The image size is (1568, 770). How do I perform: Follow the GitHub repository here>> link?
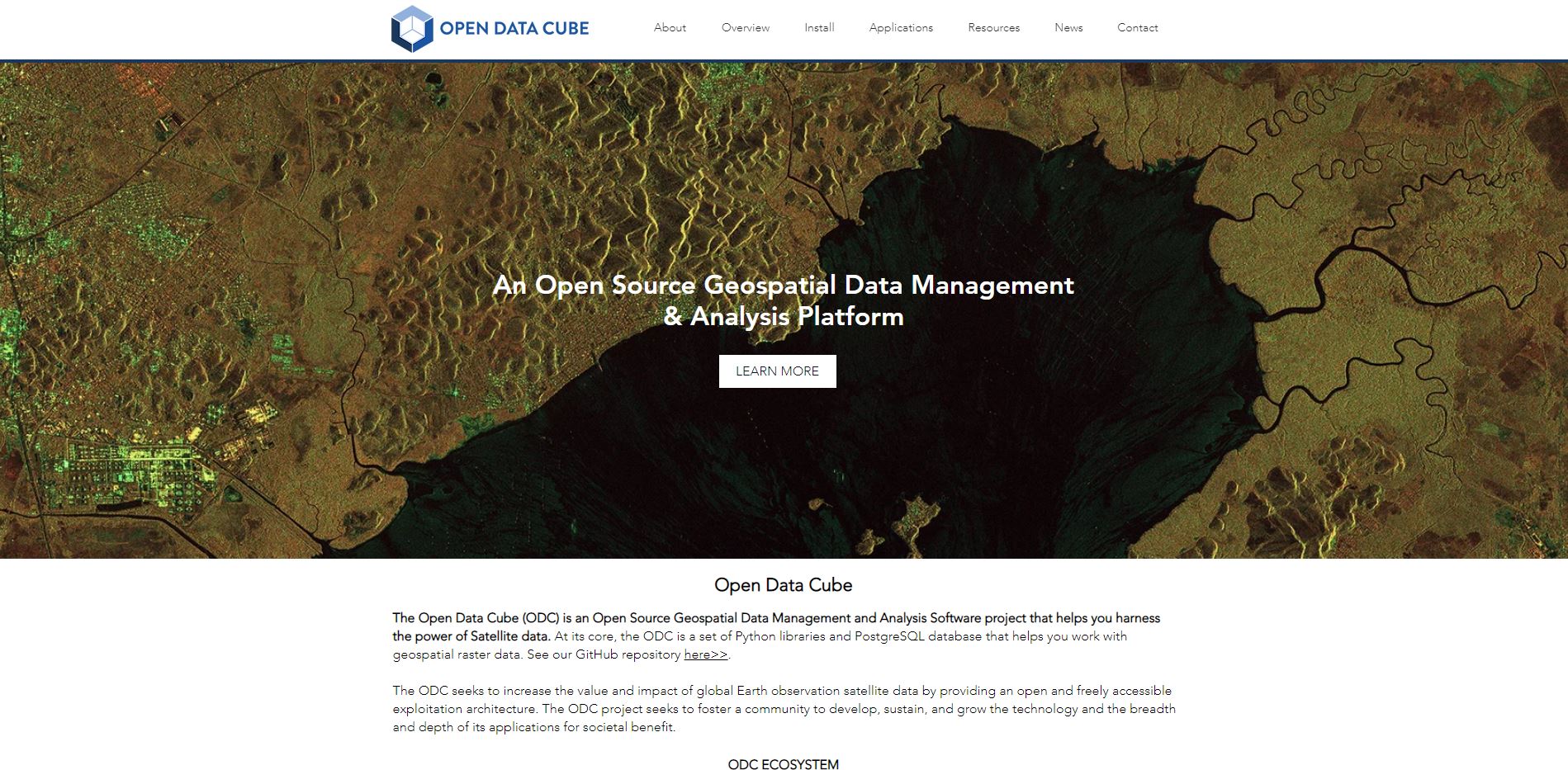click(706, 654)
